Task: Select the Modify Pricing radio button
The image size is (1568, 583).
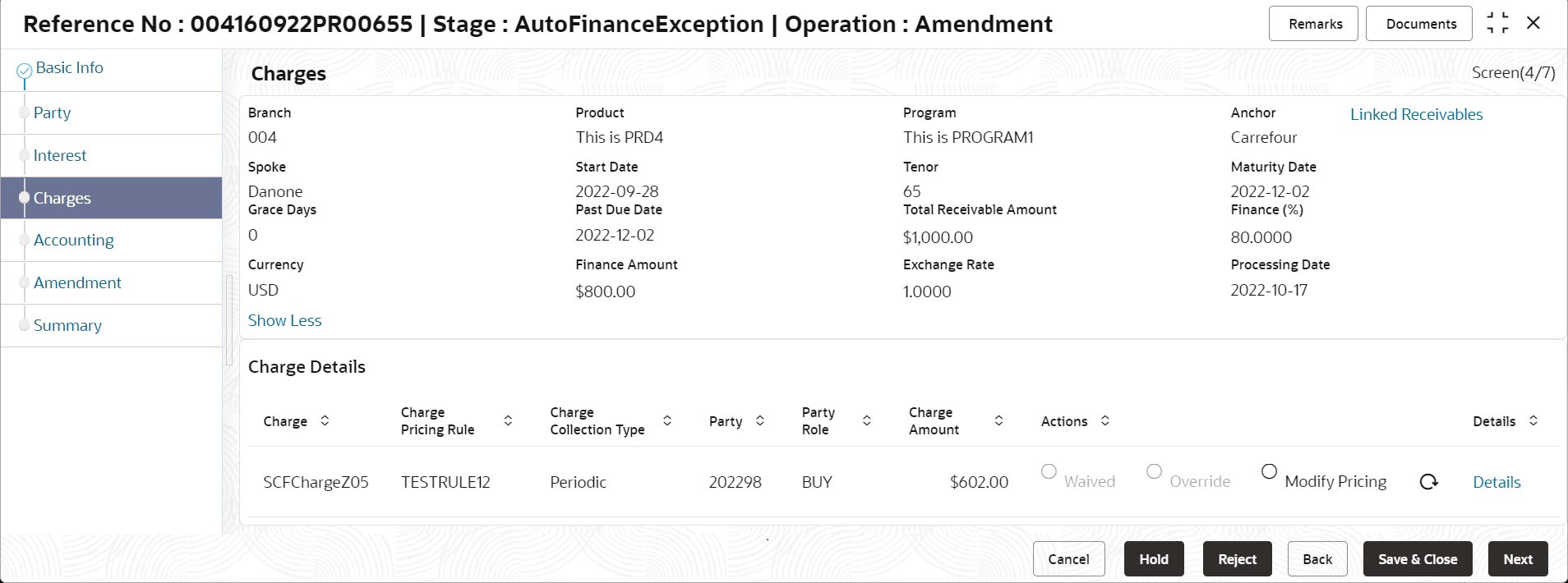Action: (x=1269, y=471)
